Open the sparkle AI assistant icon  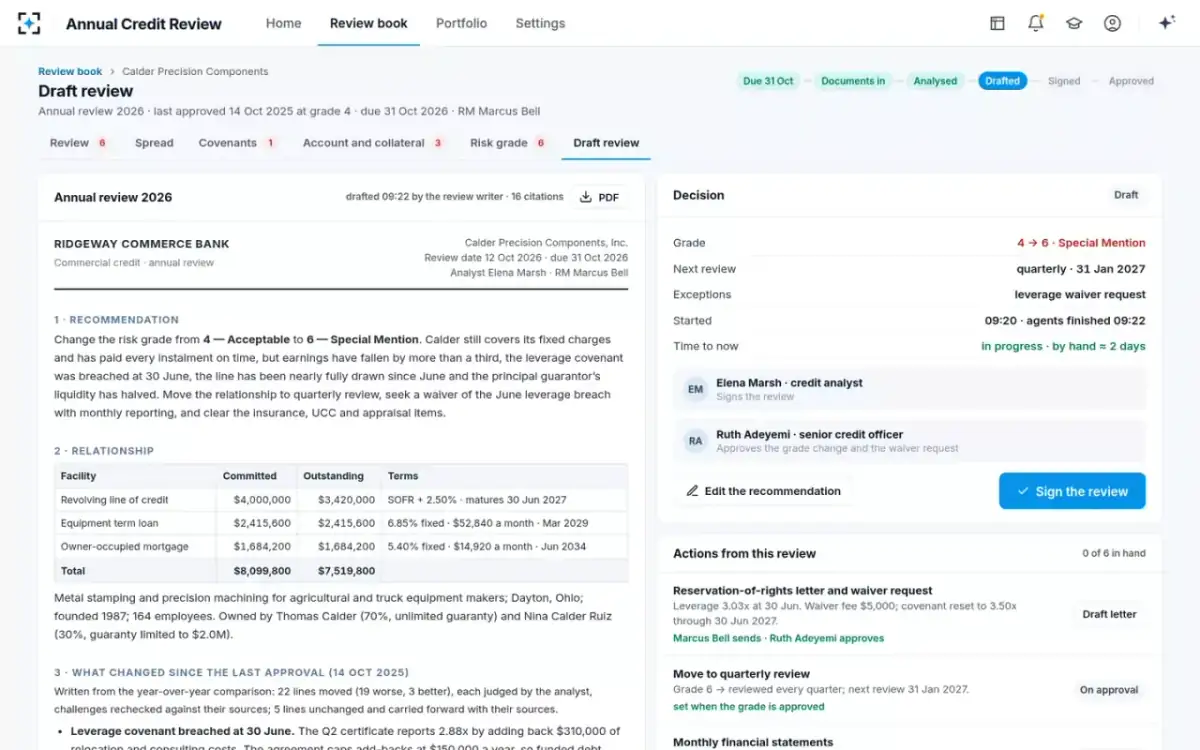1166,23
